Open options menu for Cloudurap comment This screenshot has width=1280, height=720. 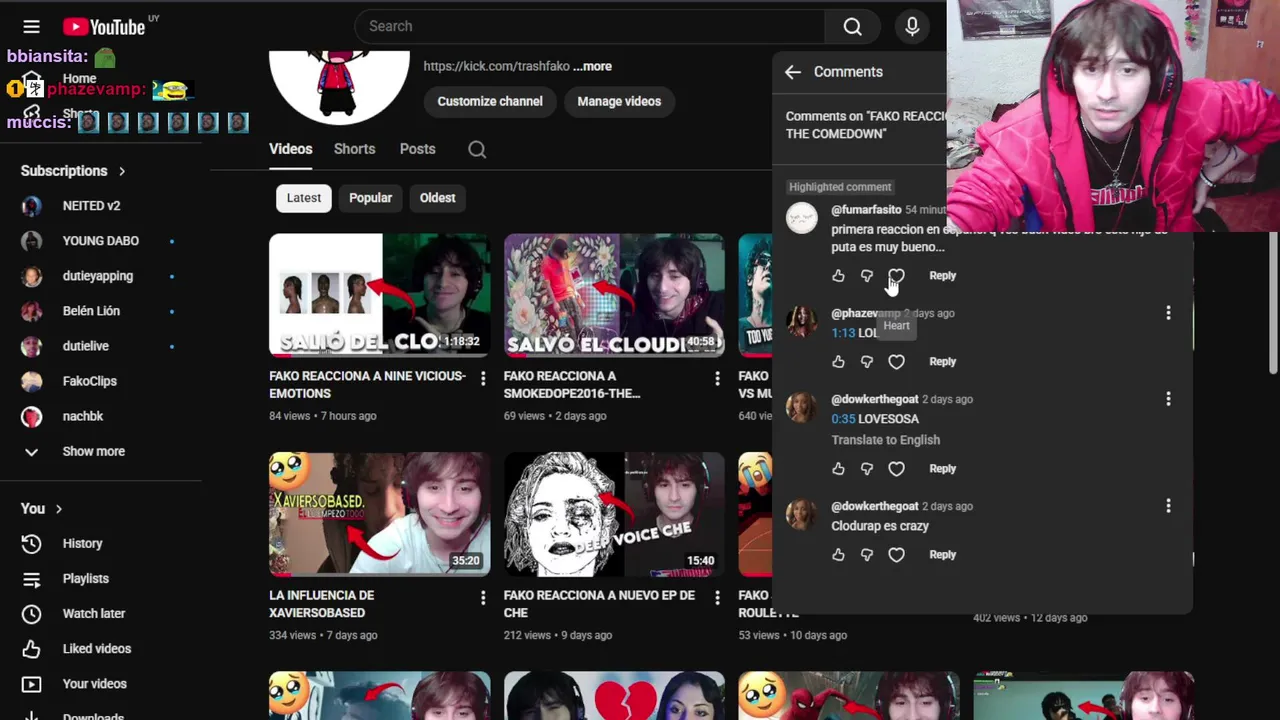tap(1168, 507)
